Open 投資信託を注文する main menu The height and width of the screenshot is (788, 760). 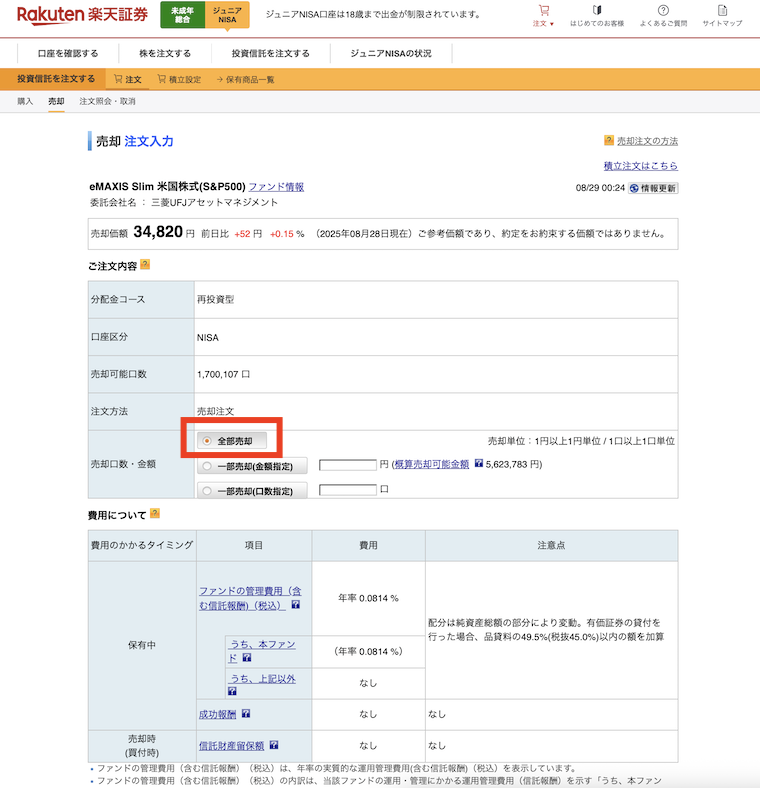pyautogui.click(x=270, y=53)
